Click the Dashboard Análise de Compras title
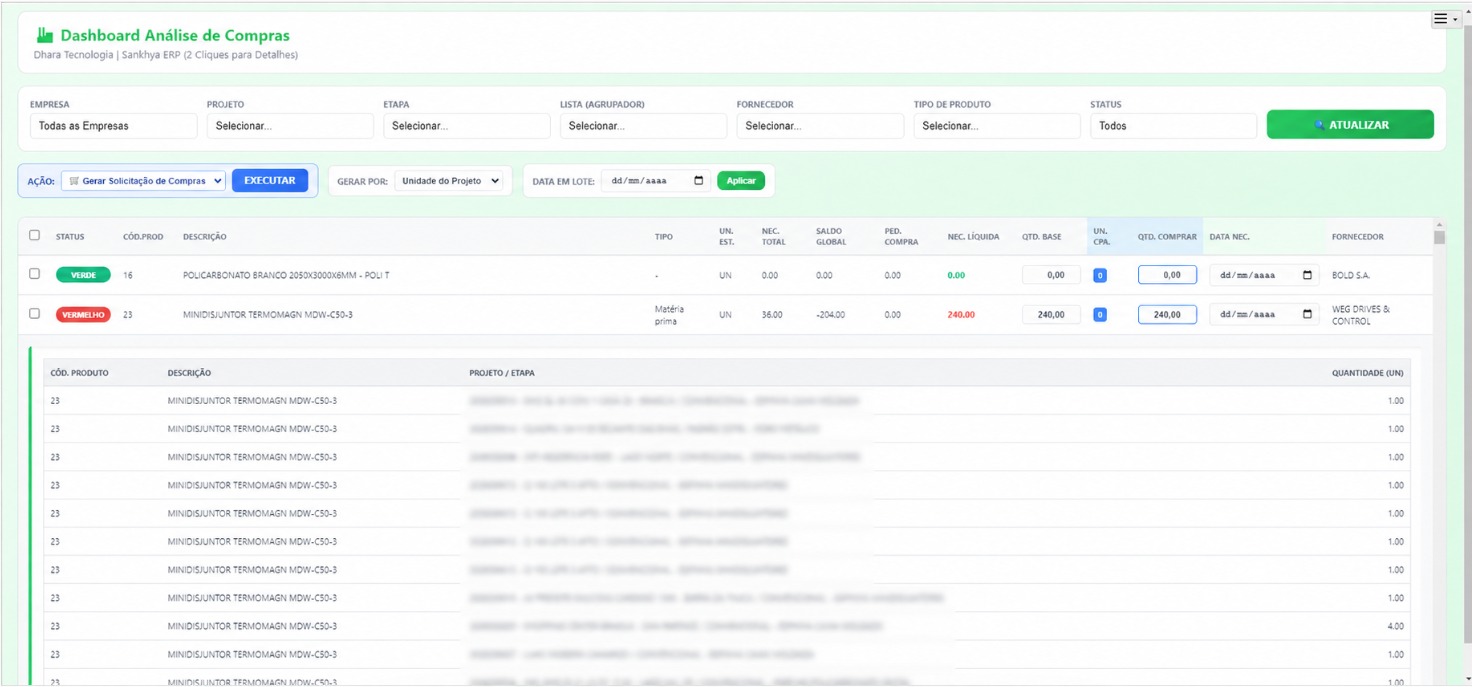This screenshot has height=687, width=1472. coord(175,35)
